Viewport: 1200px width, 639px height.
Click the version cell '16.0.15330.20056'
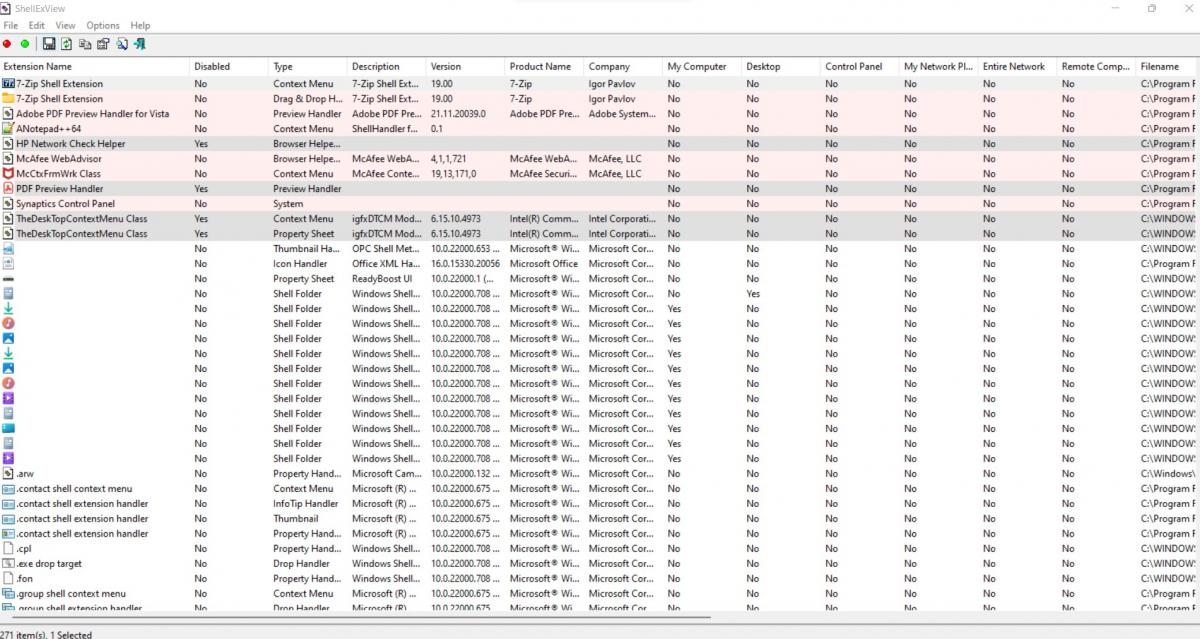[x=466, y=264]
